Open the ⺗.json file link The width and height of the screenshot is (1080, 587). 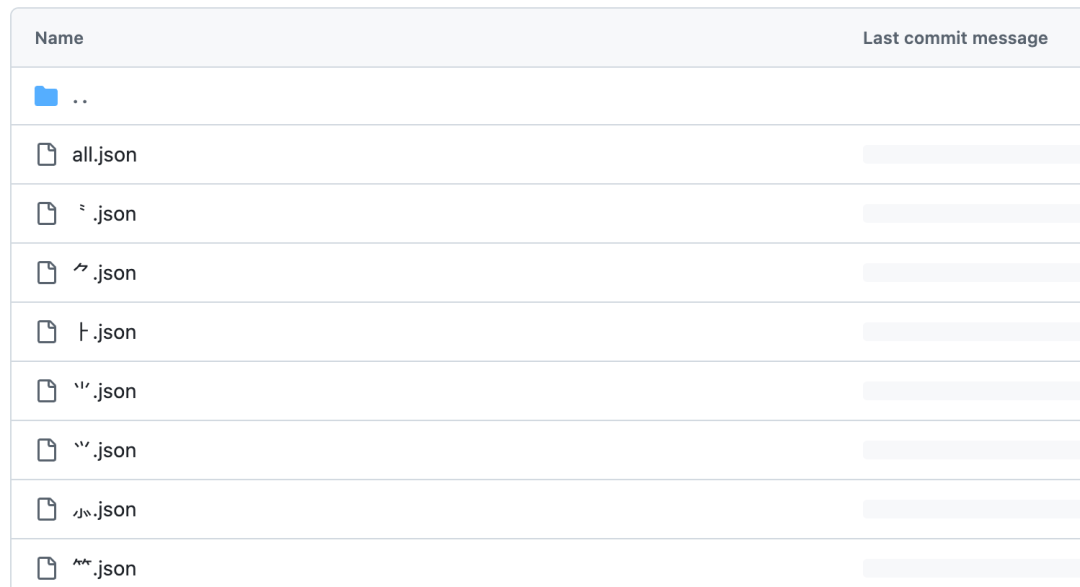click(104, 509)
